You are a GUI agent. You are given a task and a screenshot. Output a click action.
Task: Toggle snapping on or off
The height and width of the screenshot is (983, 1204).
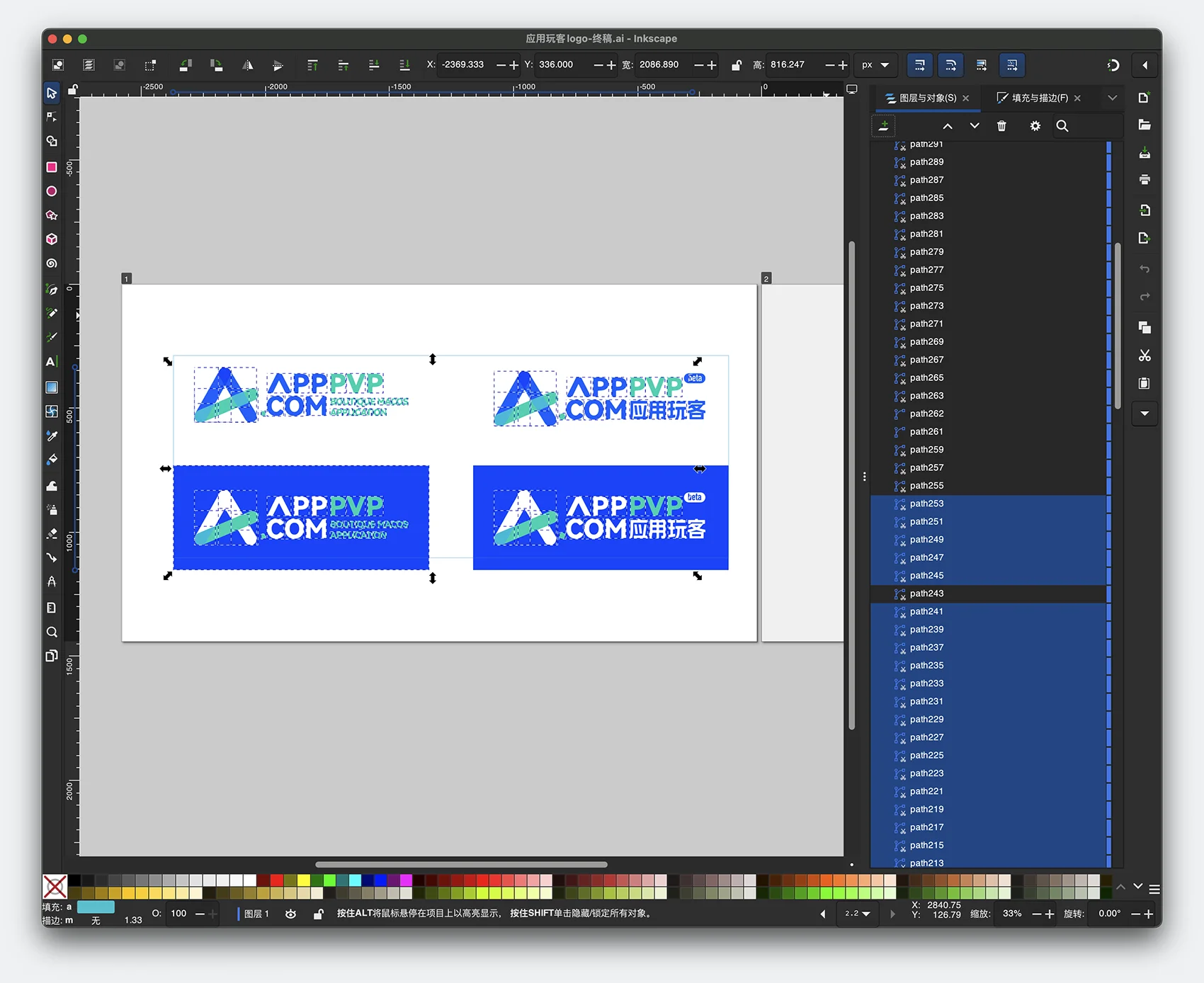click(x=1113, y=65)
